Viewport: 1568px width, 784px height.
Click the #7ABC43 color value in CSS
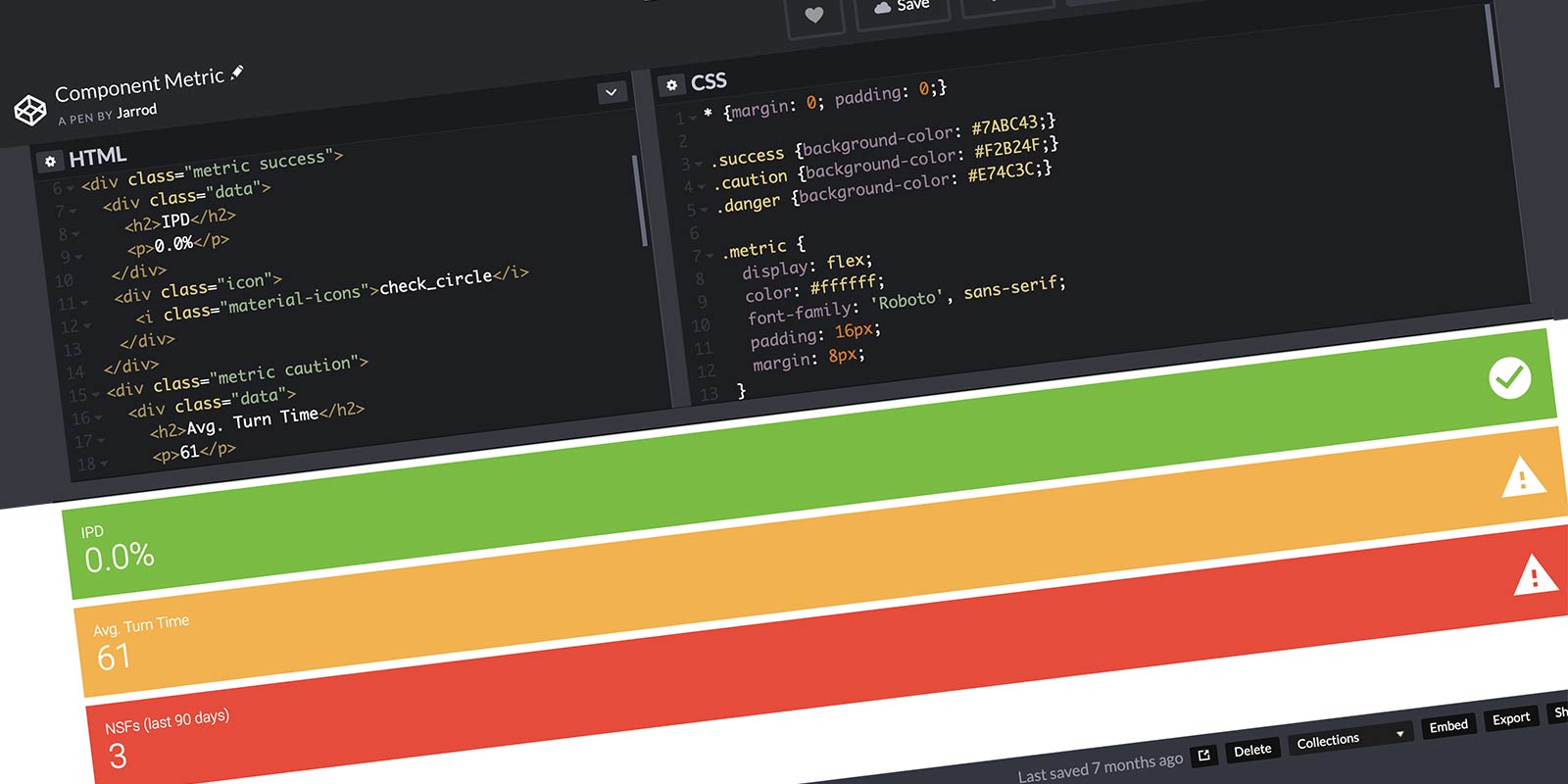point(1004,124)
